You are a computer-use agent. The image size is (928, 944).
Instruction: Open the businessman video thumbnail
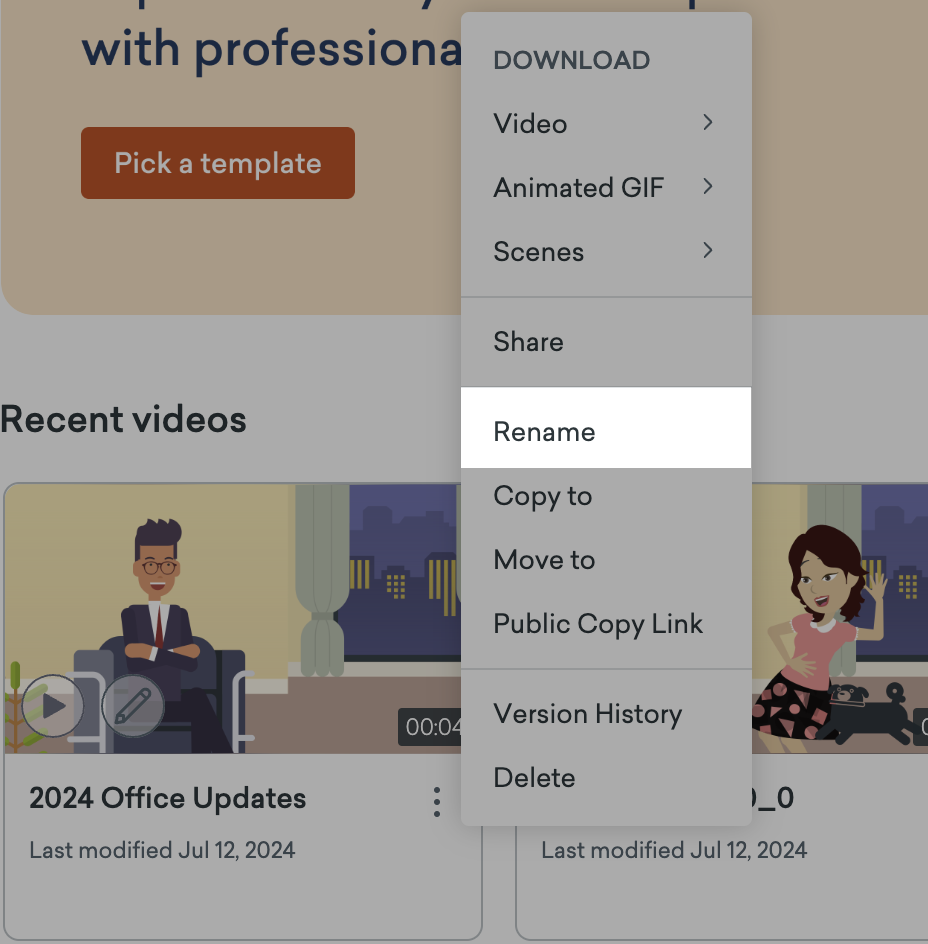233,619
